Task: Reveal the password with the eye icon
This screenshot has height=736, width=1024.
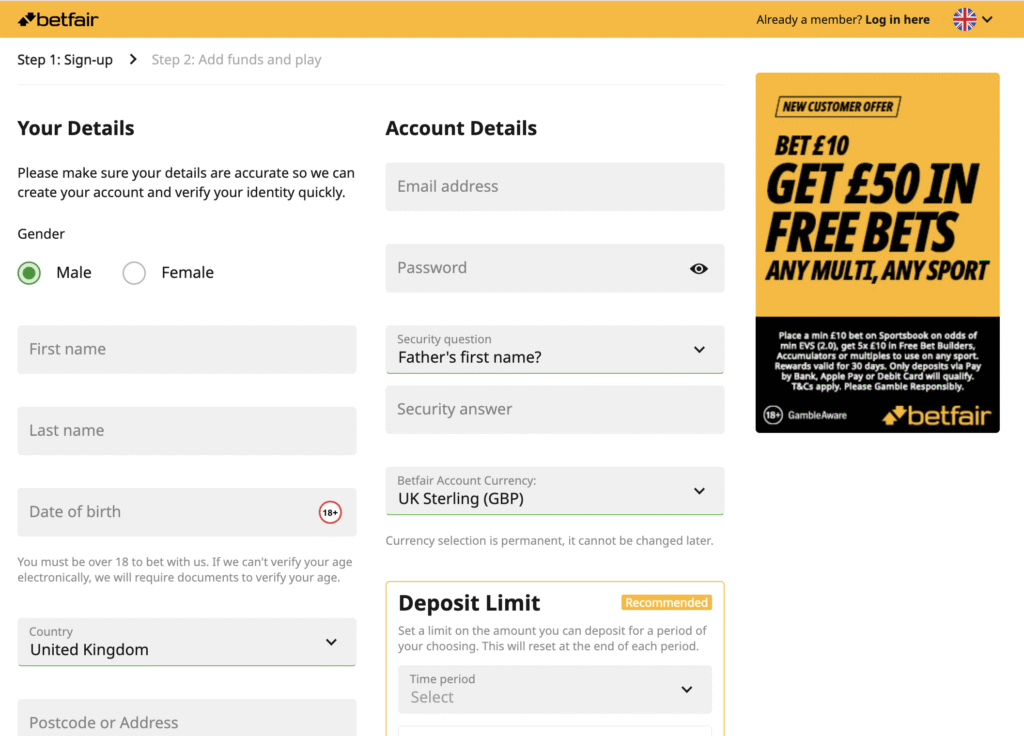Action: coord(699,268)
